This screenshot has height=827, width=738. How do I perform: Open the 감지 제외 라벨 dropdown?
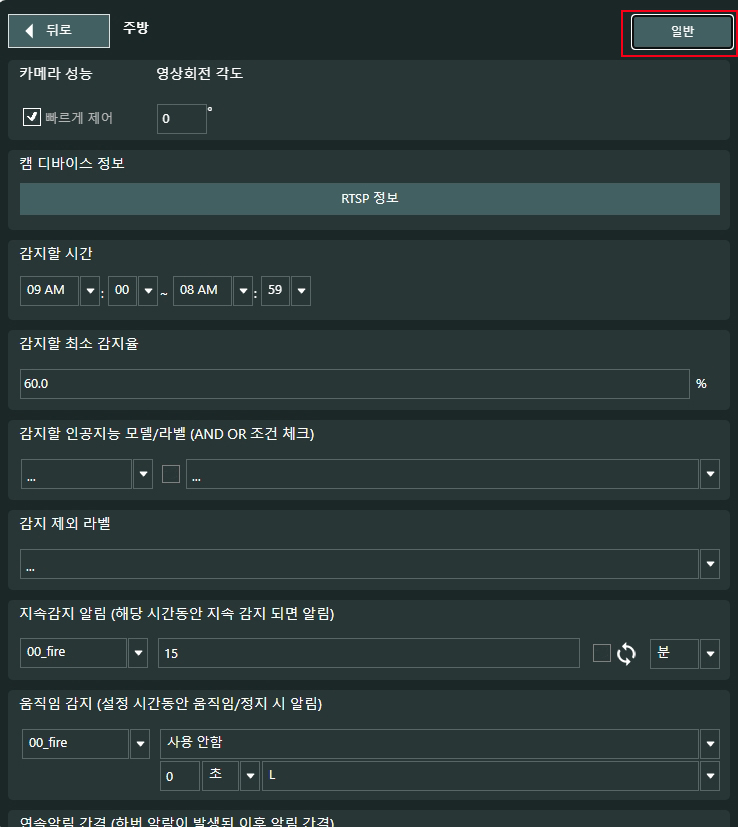point(710,564)
